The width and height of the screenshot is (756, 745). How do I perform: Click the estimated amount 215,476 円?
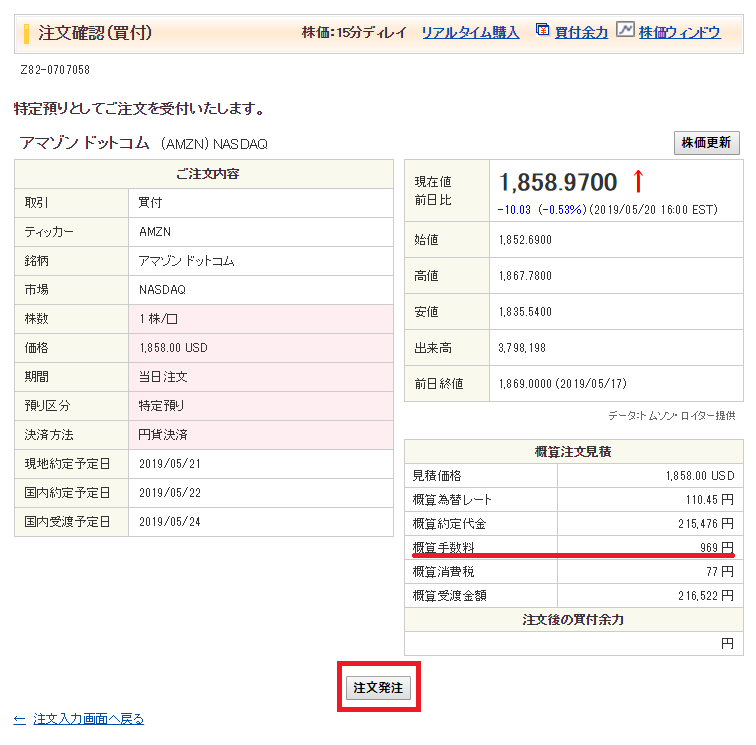706,524
